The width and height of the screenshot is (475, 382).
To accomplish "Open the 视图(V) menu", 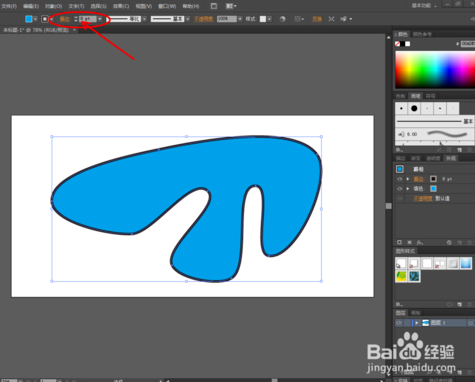I will click(144, 6).
